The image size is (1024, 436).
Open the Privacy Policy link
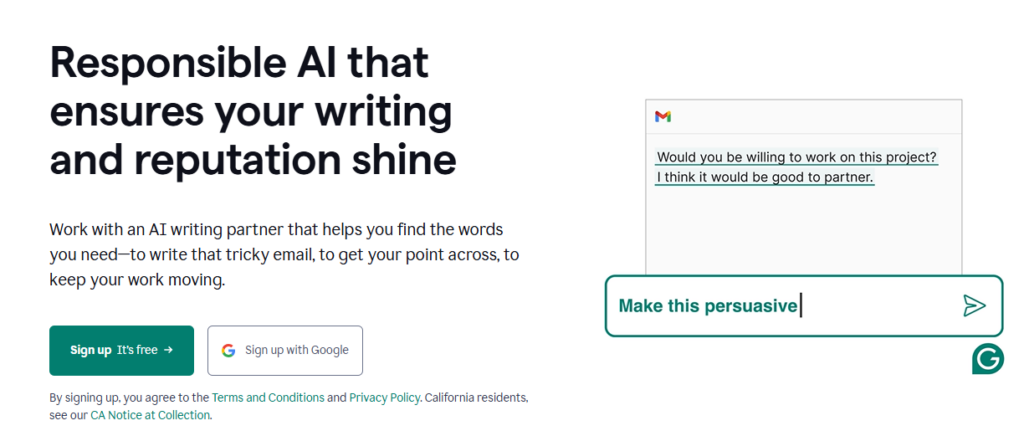(384, 397)
